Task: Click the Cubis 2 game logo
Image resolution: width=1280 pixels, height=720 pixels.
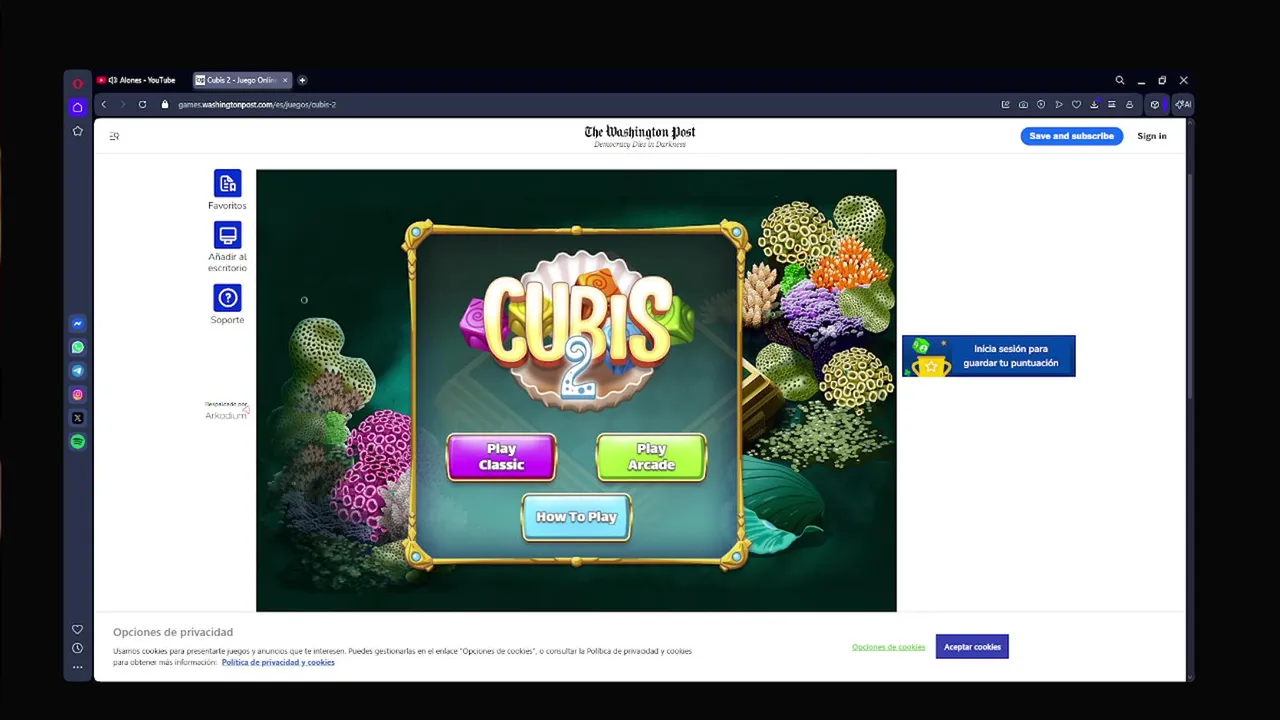Action: click(577, 330)
